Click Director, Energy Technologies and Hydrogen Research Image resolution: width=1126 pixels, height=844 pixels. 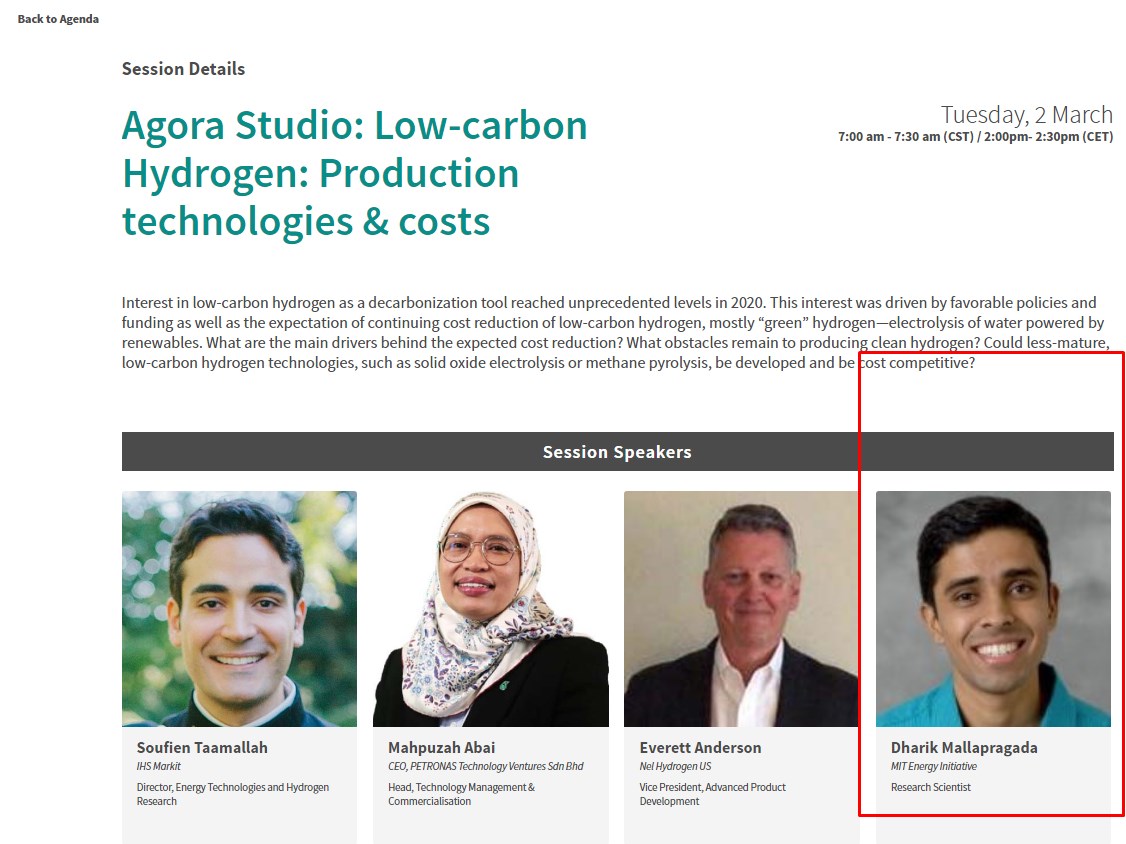click(x=233, y=794)
